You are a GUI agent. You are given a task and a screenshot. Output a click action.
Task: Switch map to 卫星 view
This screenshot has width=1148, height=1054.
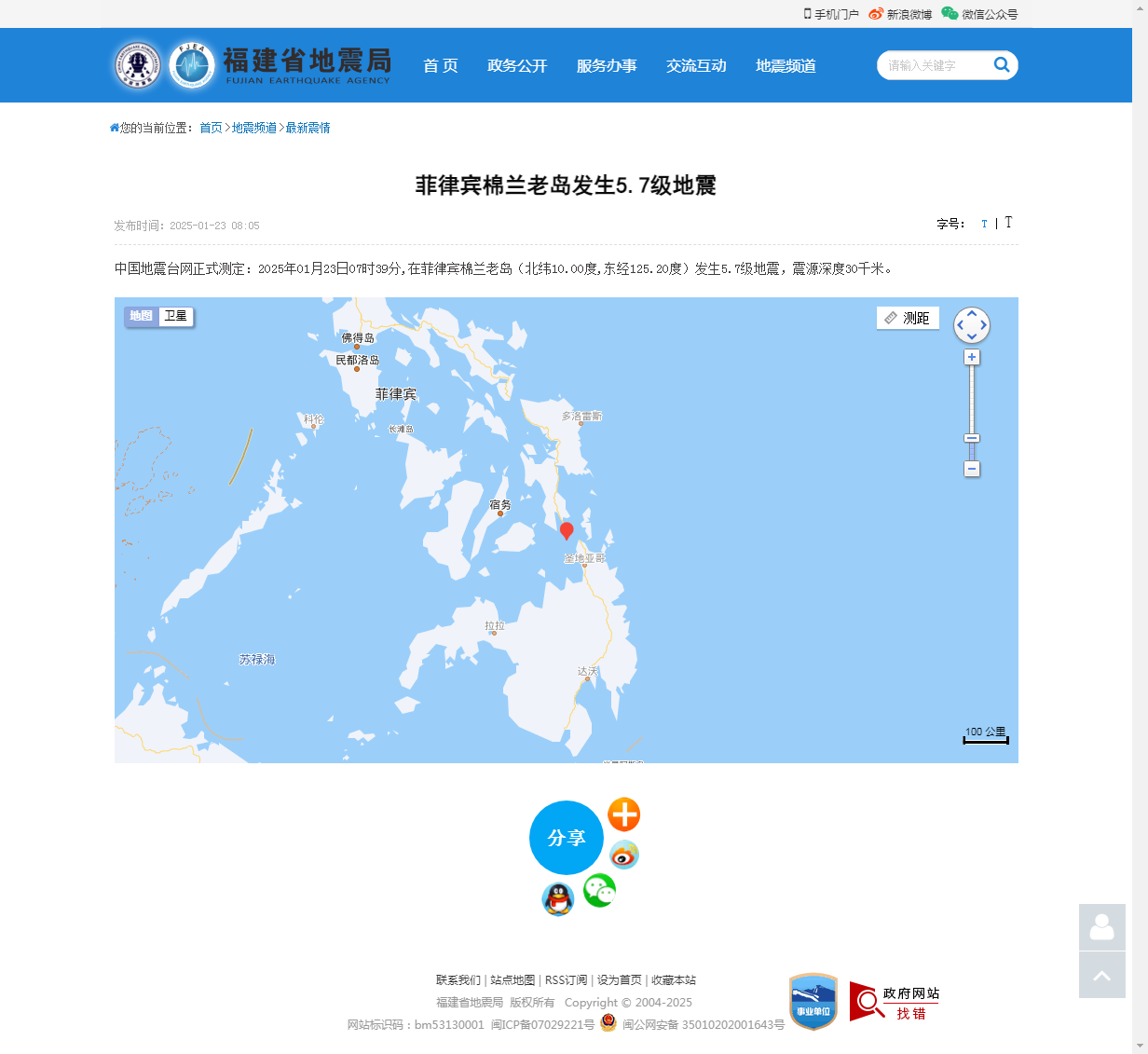pos(176,316)
